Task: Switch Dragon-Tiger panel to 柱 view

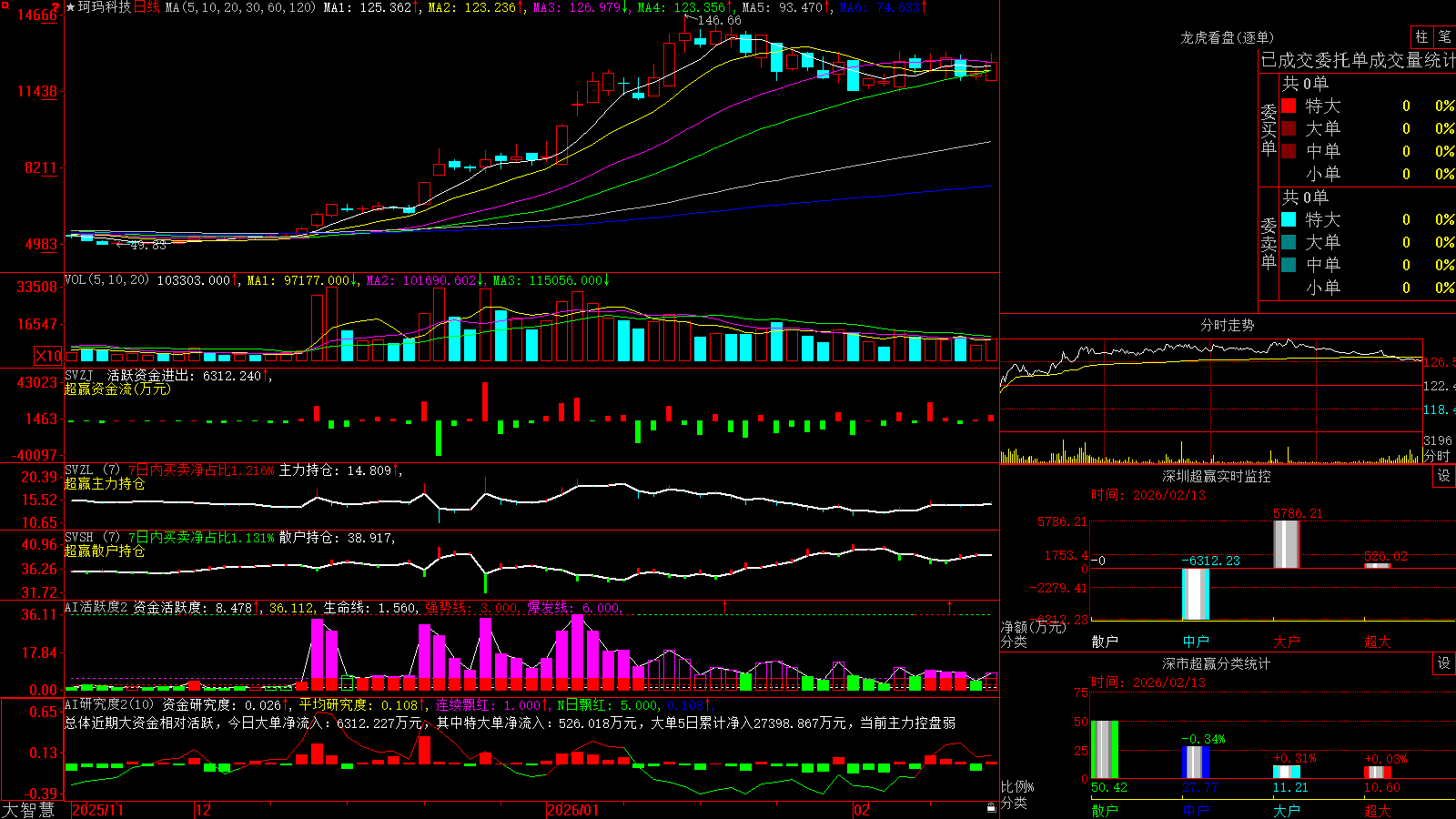Action: click(1421, 37)
